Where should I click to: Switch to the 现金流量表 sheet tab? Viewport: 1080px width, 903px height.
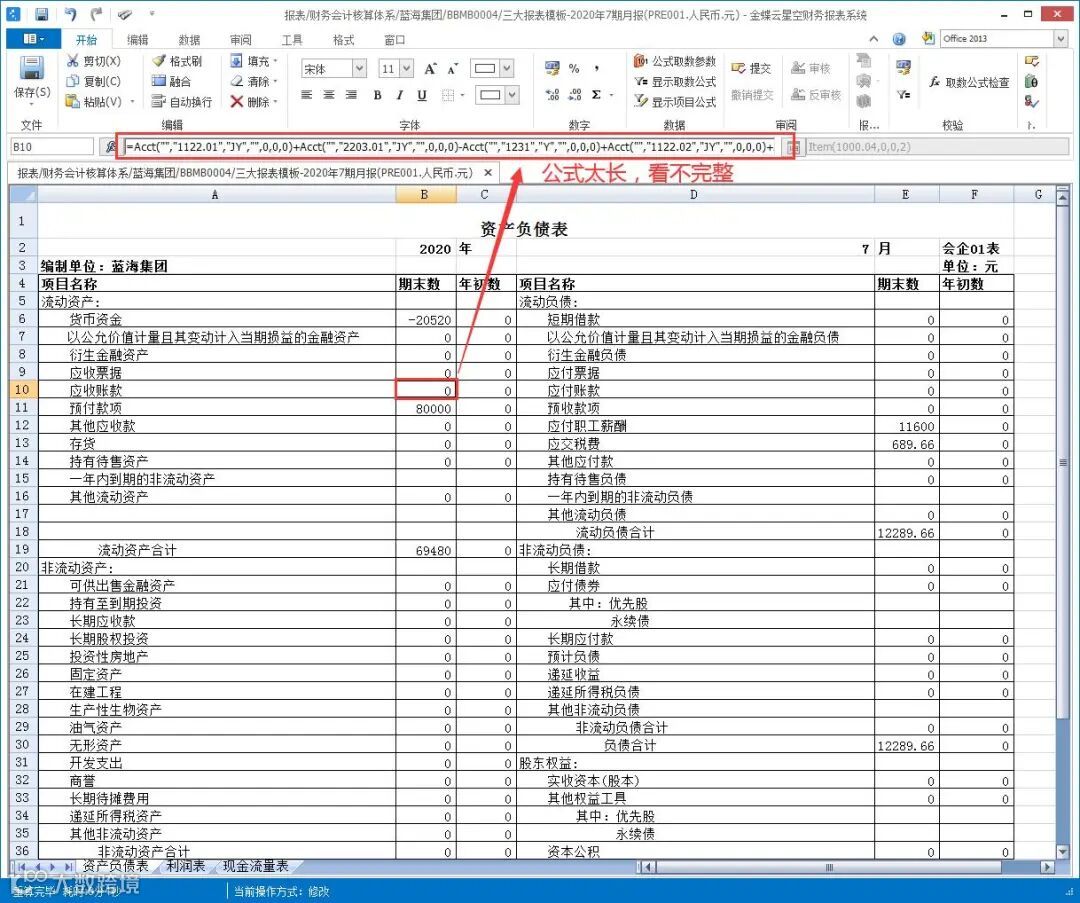(x=256, y=866)
